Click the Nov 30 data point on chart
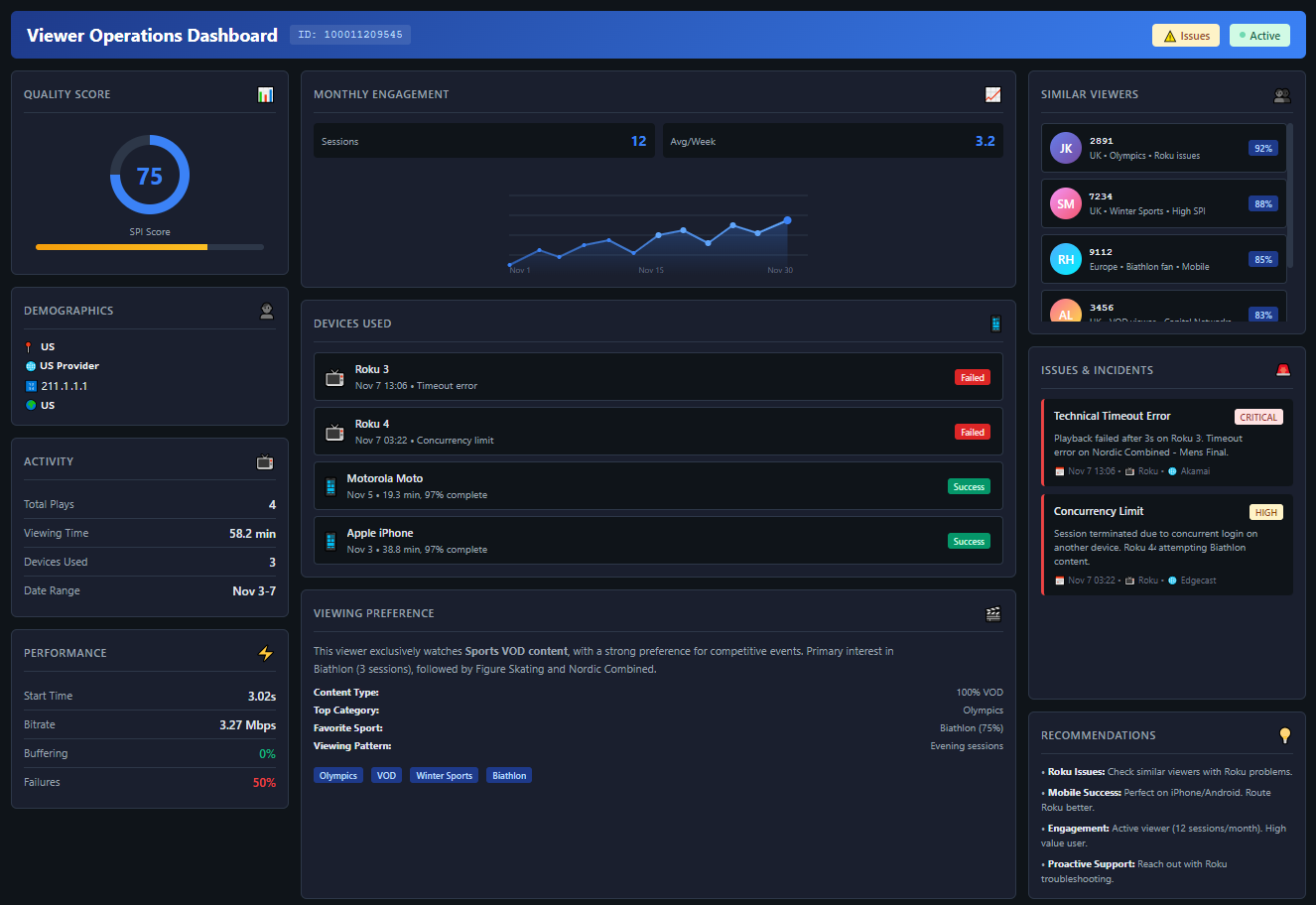Image resolution: width=1316 pixels, height=905 pixels. pyautogui.click(x=787, y=220)
